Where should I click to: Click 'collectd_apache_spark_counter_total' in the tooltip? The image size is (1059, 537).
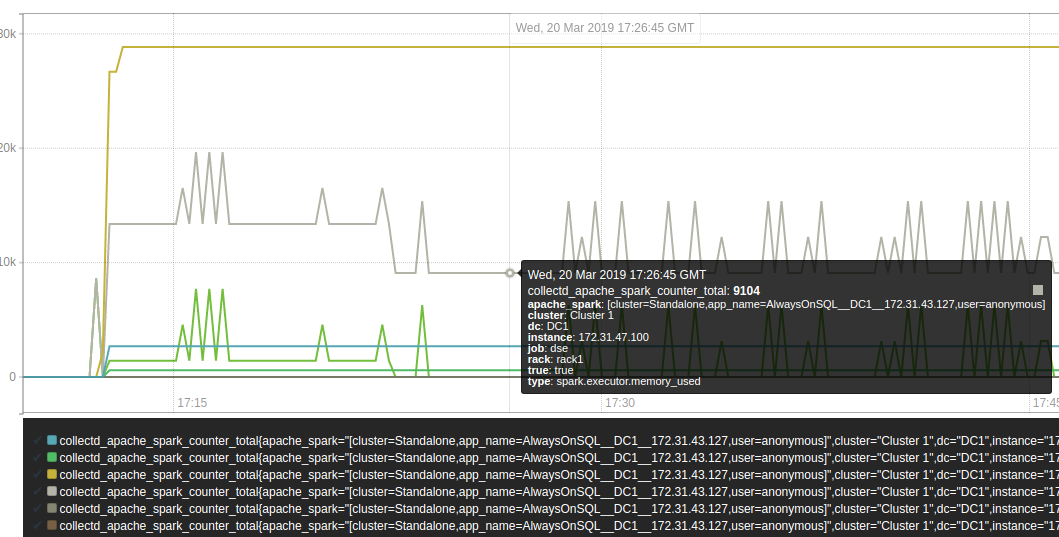tap(628, 291)
